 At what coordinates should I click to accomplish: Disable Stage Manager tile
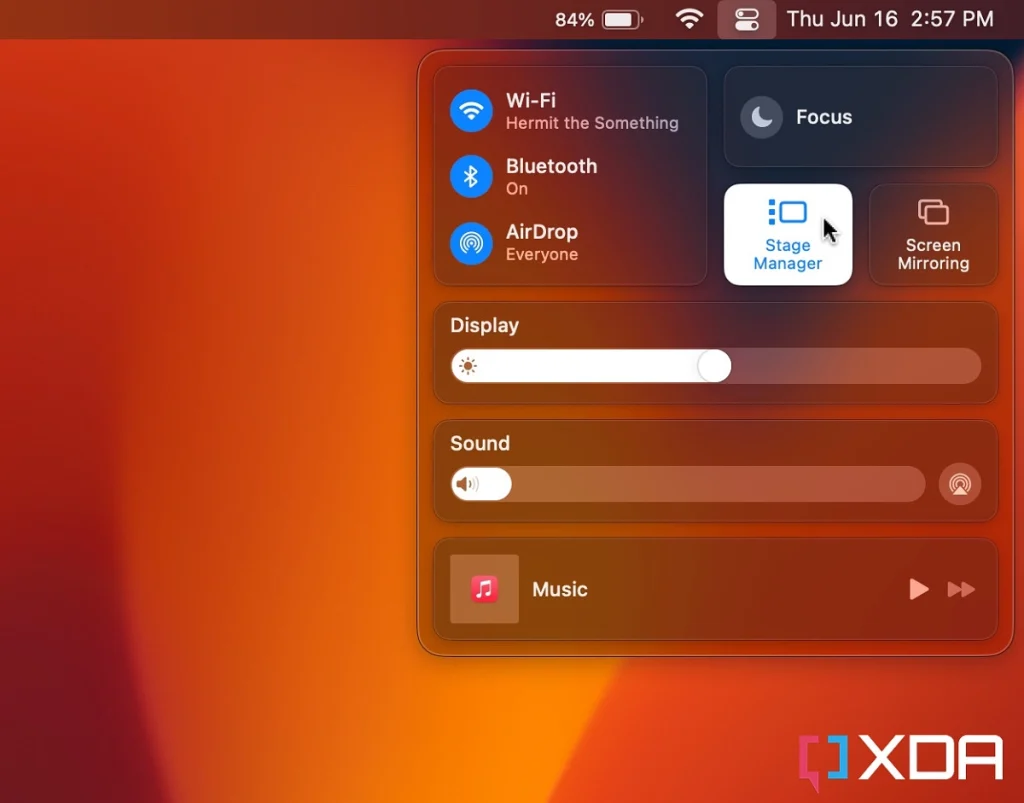click(x=788, y=234)
